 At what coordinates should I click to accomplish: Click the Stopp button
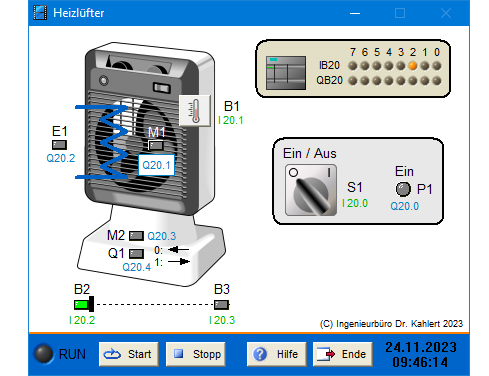196,354
